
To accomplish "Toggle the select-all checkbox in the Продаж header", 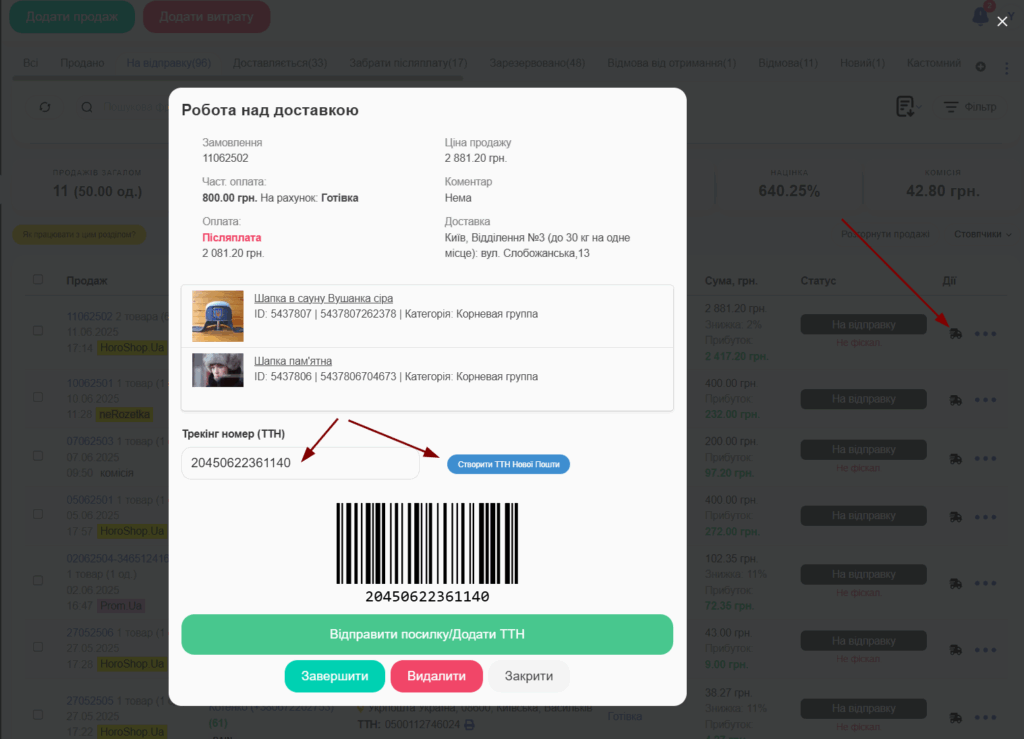I will click(x=38, y=279).
